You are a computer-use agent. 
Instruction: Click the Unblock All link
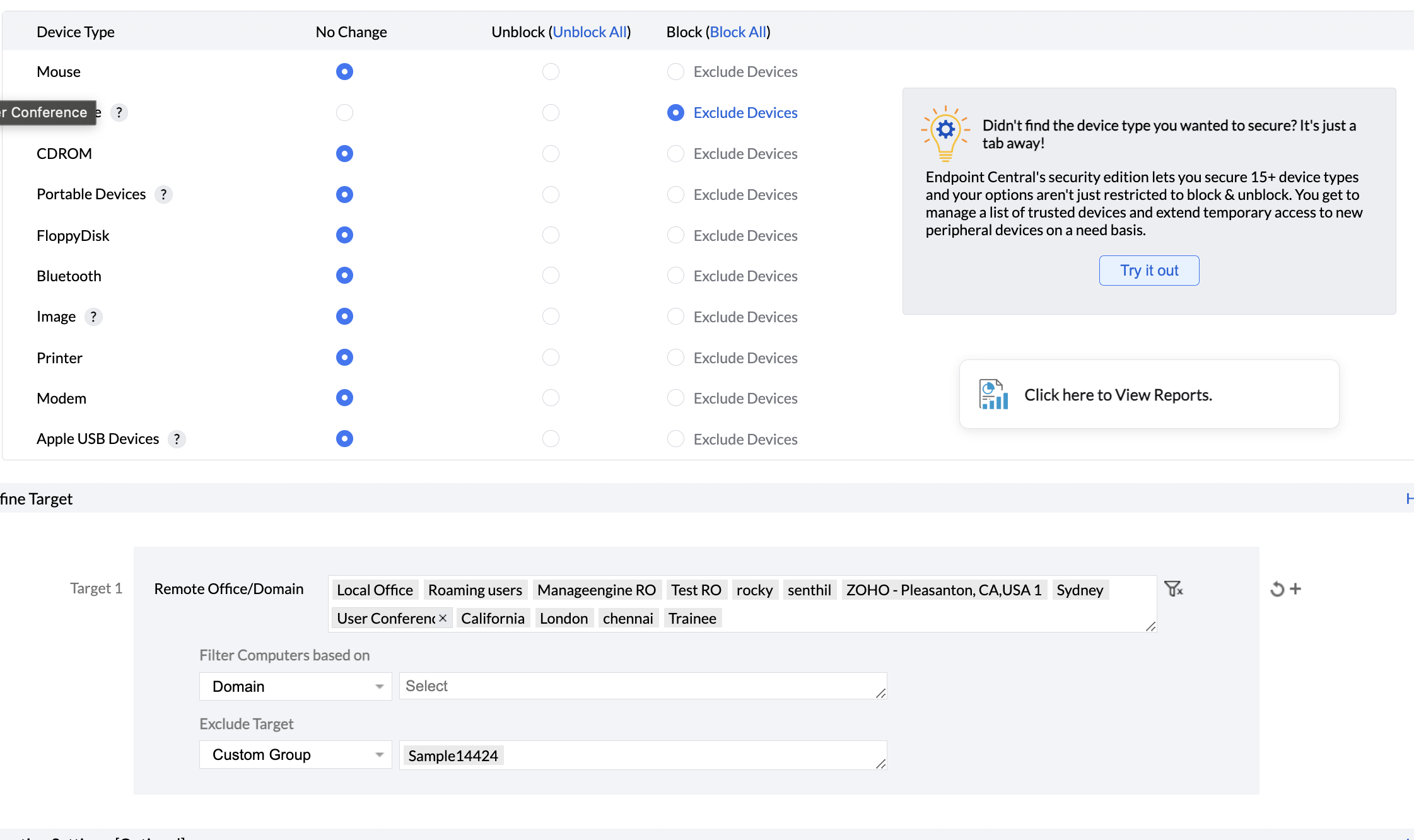[590, 32]
